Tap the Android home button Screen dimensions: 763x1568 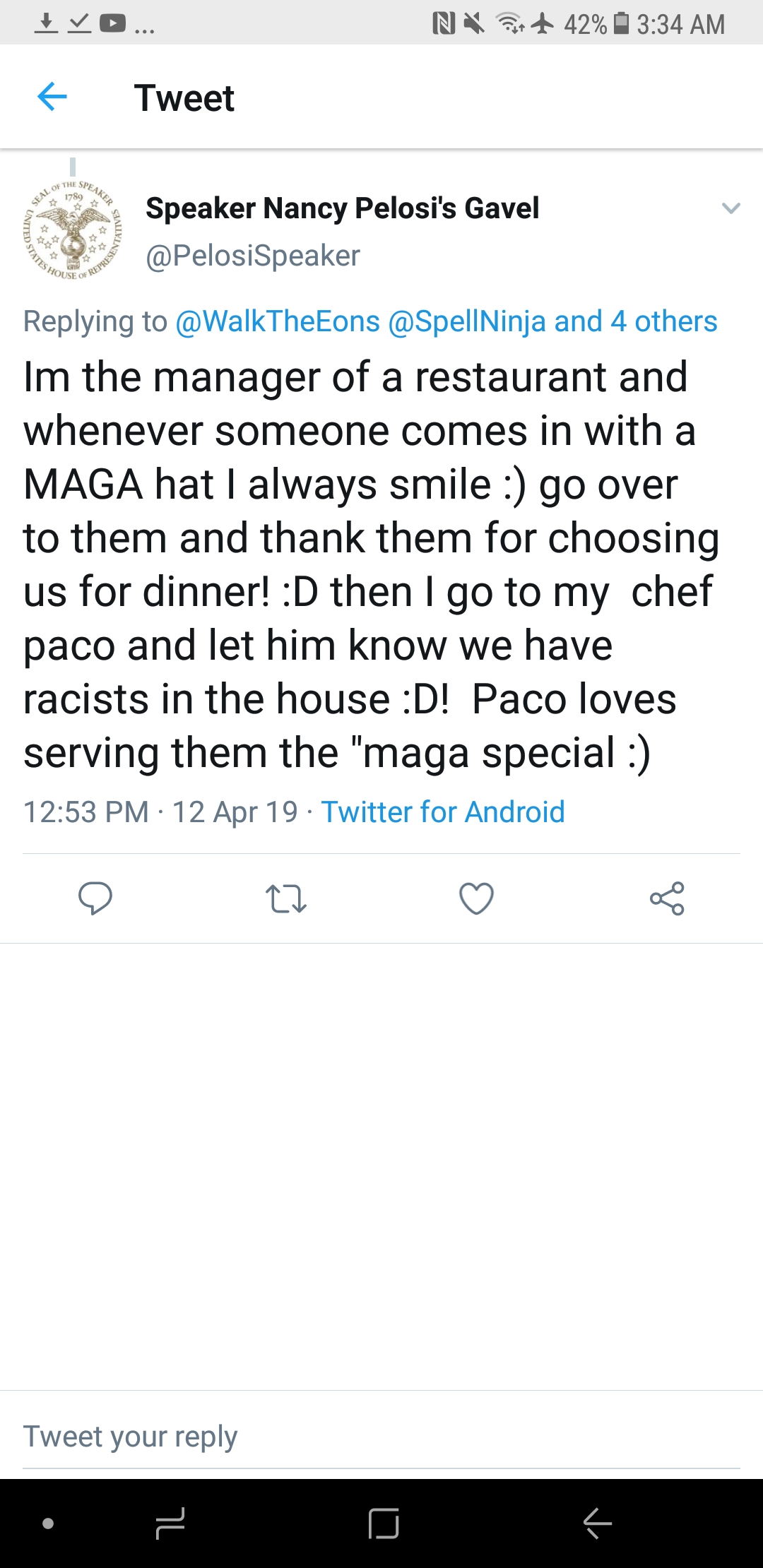pos(384,1524)
